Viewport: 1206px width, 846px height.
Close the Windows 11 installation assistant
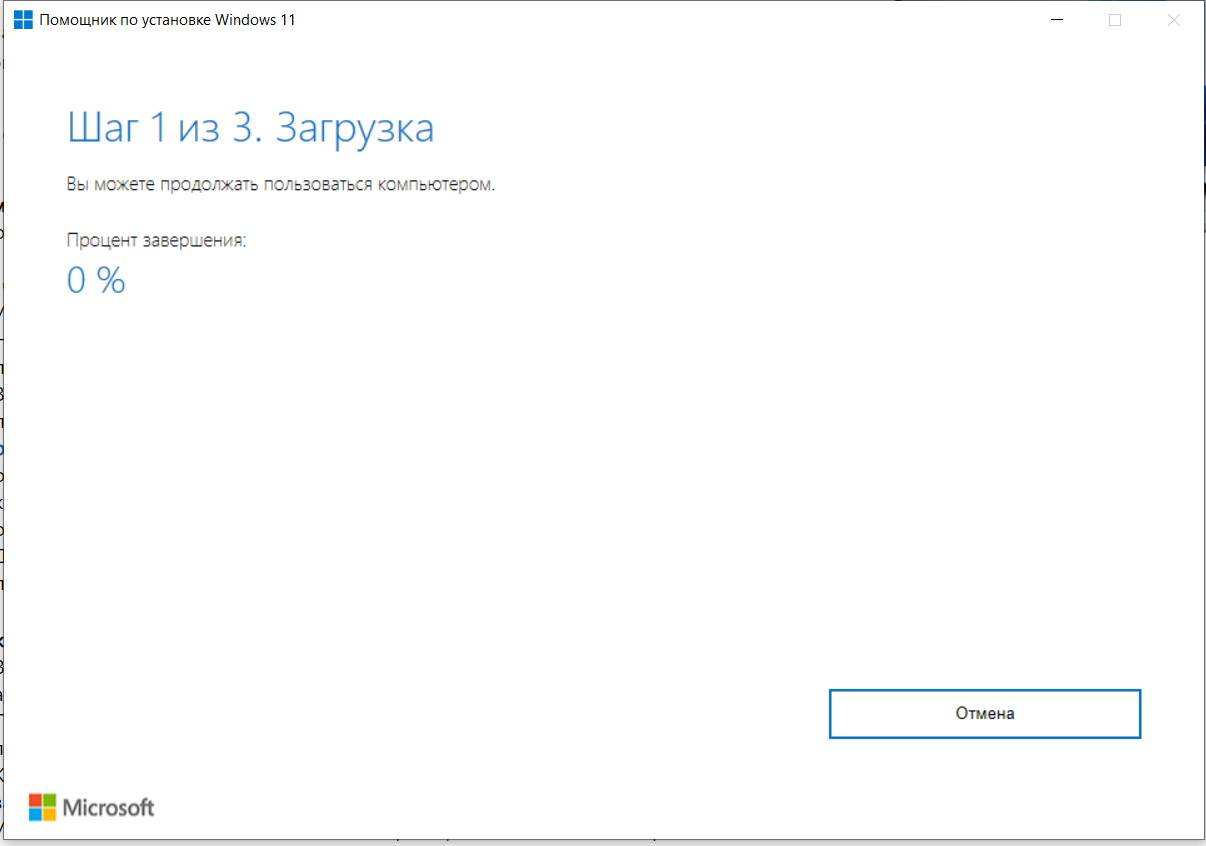click(1174, 20)
